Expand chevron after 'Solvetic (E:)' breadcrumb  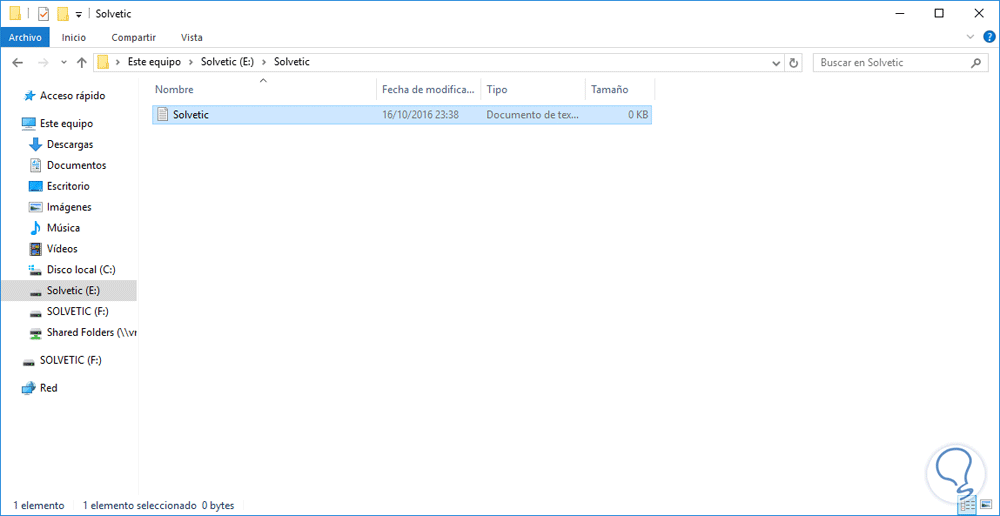pos(264,63)
